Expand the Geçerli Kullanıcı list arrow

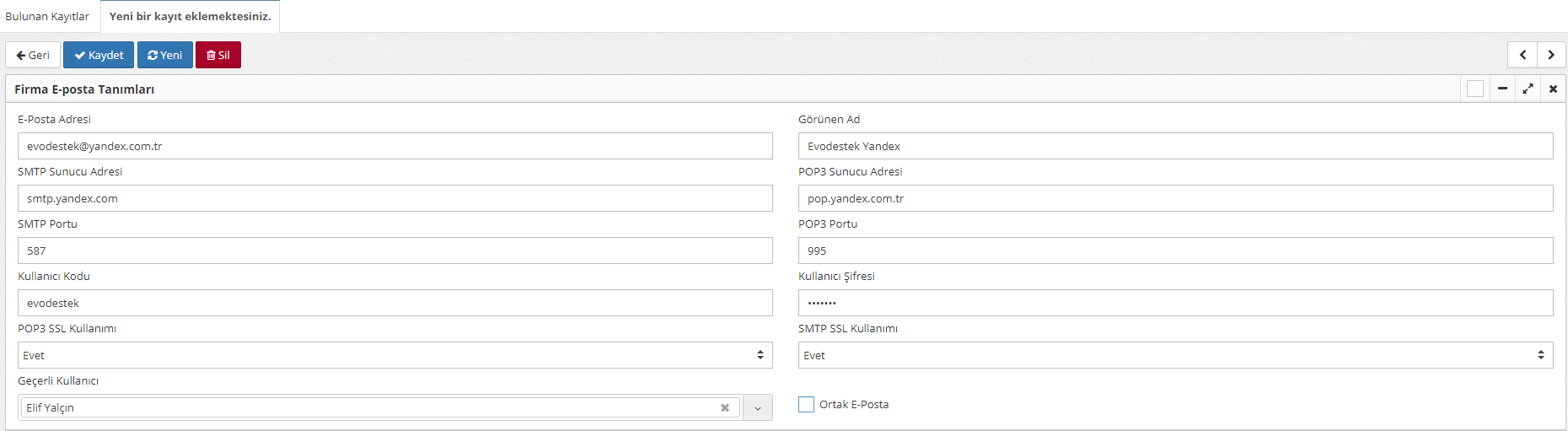point(758,408)
